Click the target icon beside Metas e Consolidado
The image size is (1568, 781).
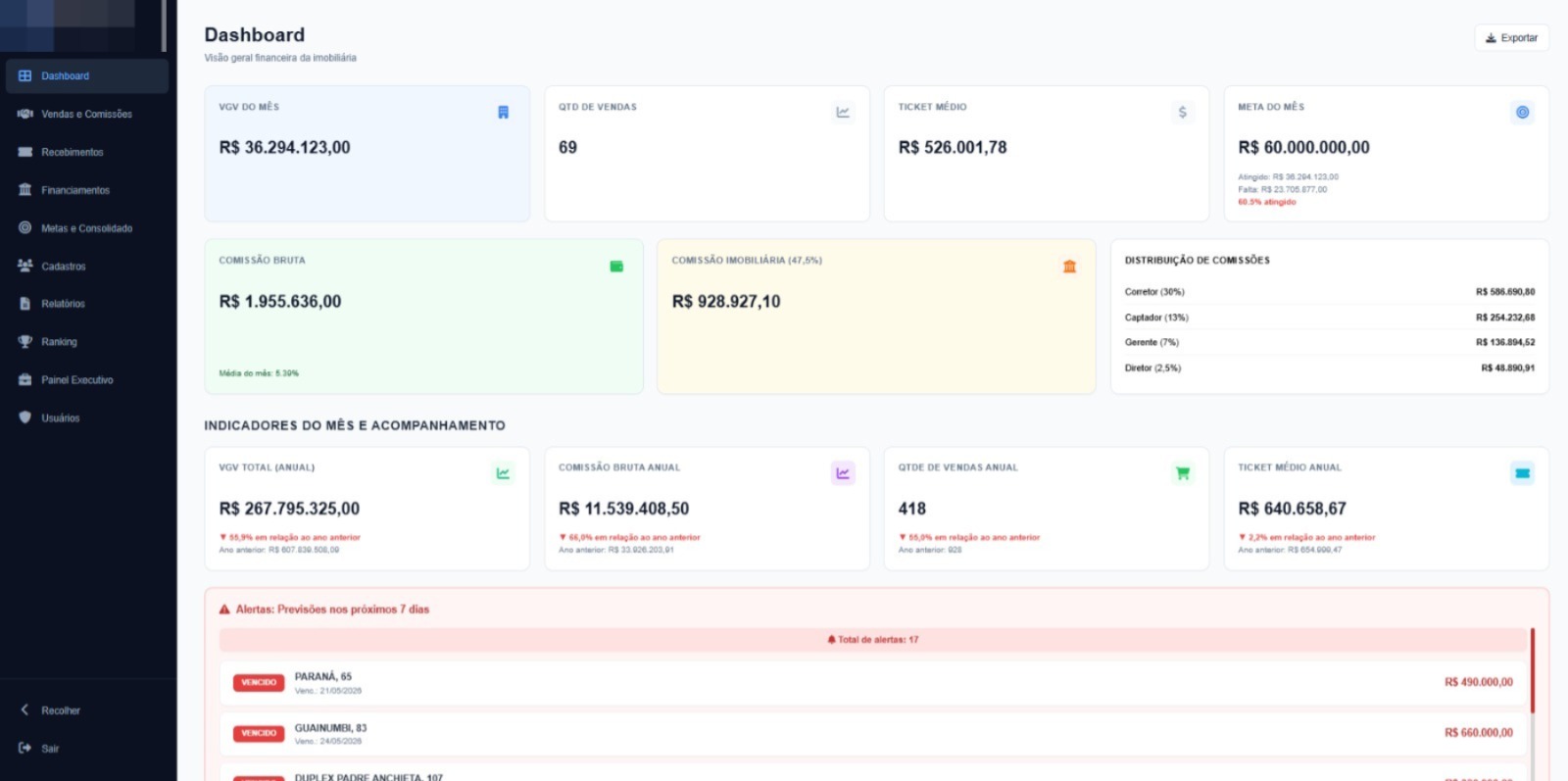pos(25,227)
